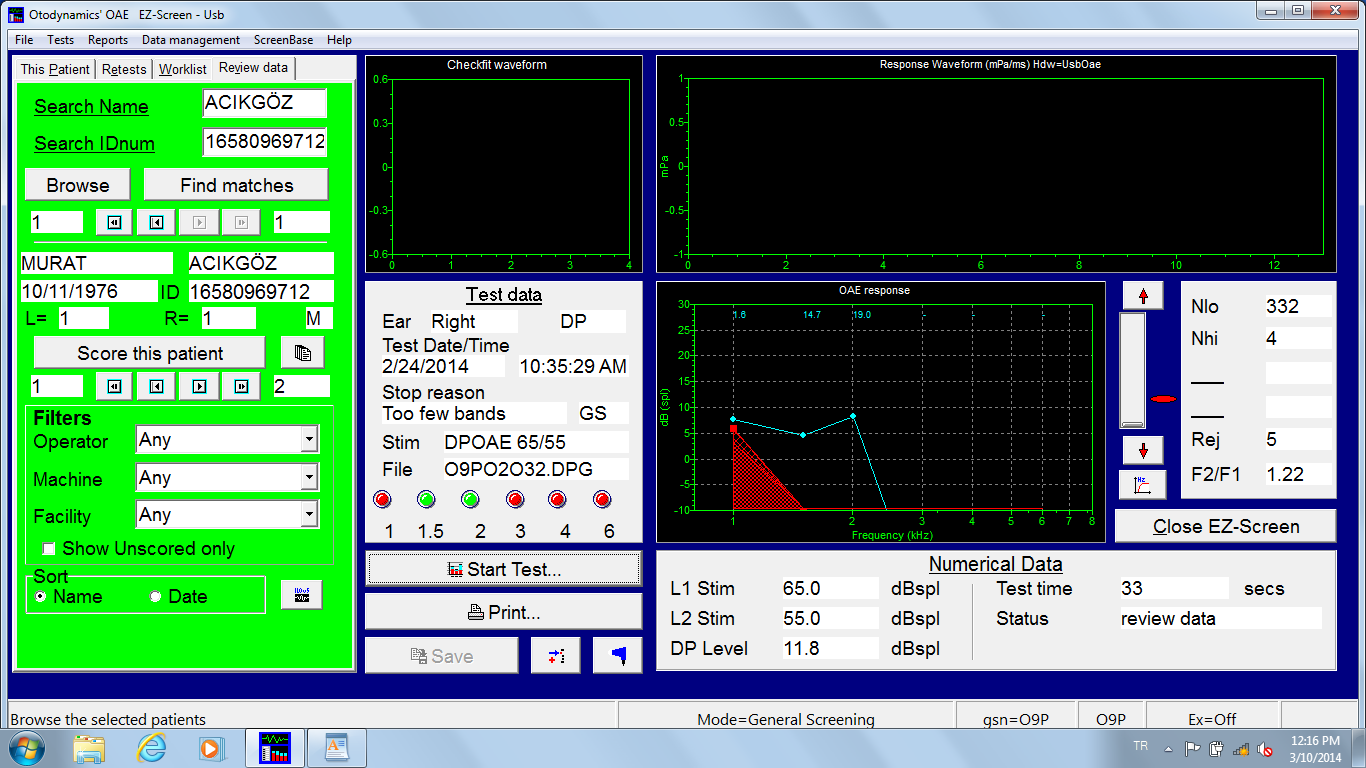The image size is (1366, 768).
Task: Click the green indicator for 2 kHz band
Action: (470, 500)
